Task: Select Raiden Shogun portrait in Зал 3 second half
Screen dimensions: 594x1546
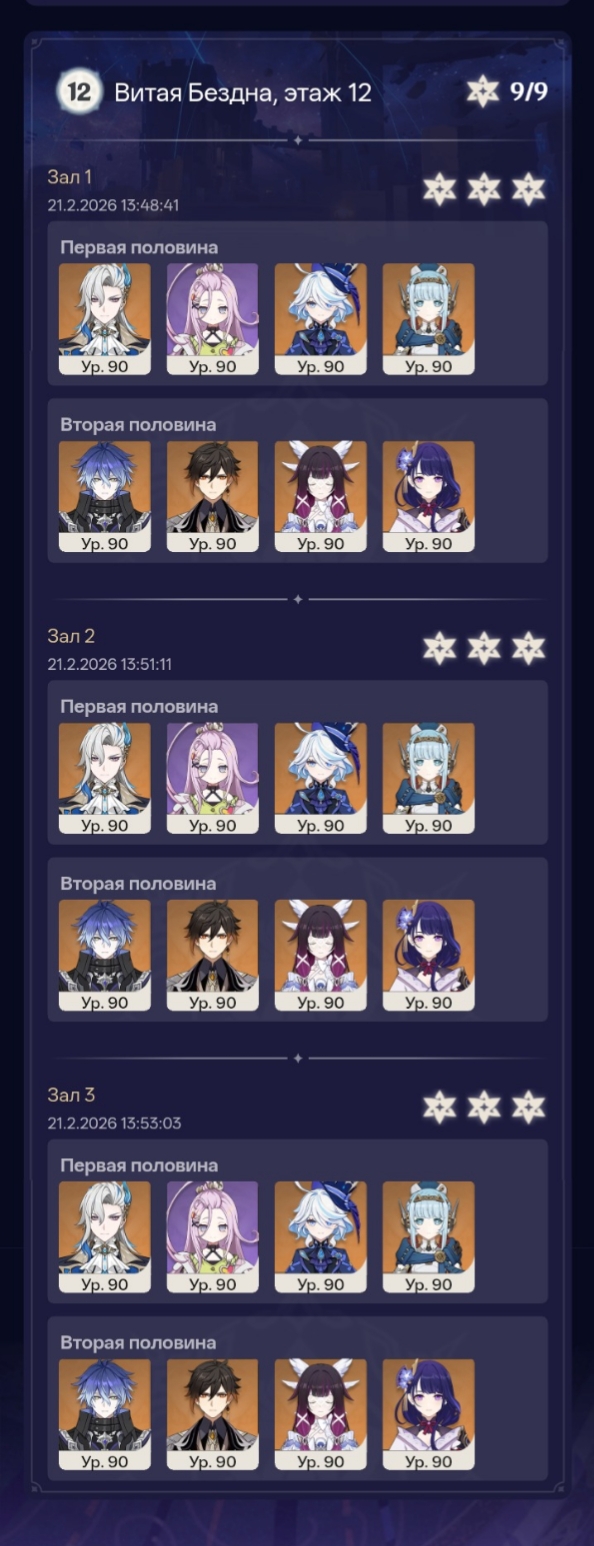Action: 428,1414
